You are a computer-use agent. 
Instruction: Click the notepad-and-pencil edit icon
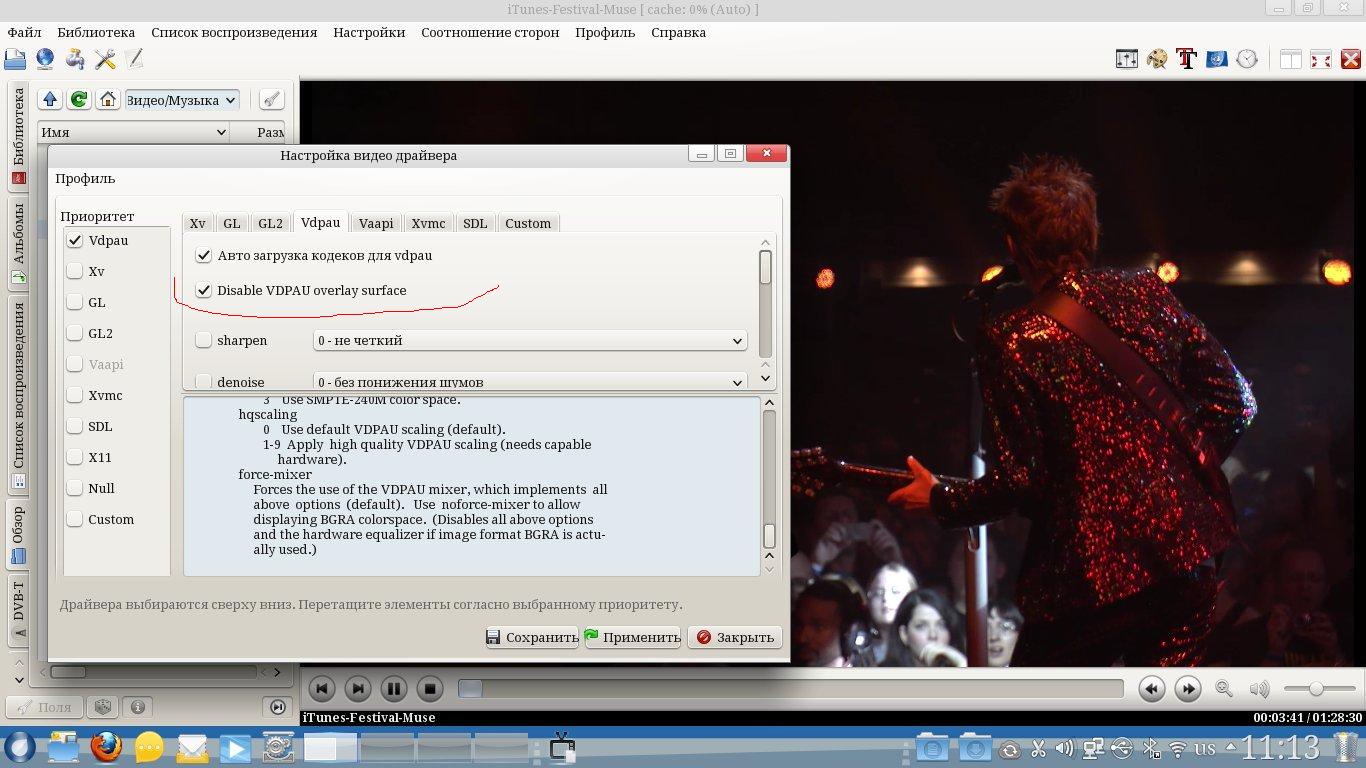click(134, 59)
